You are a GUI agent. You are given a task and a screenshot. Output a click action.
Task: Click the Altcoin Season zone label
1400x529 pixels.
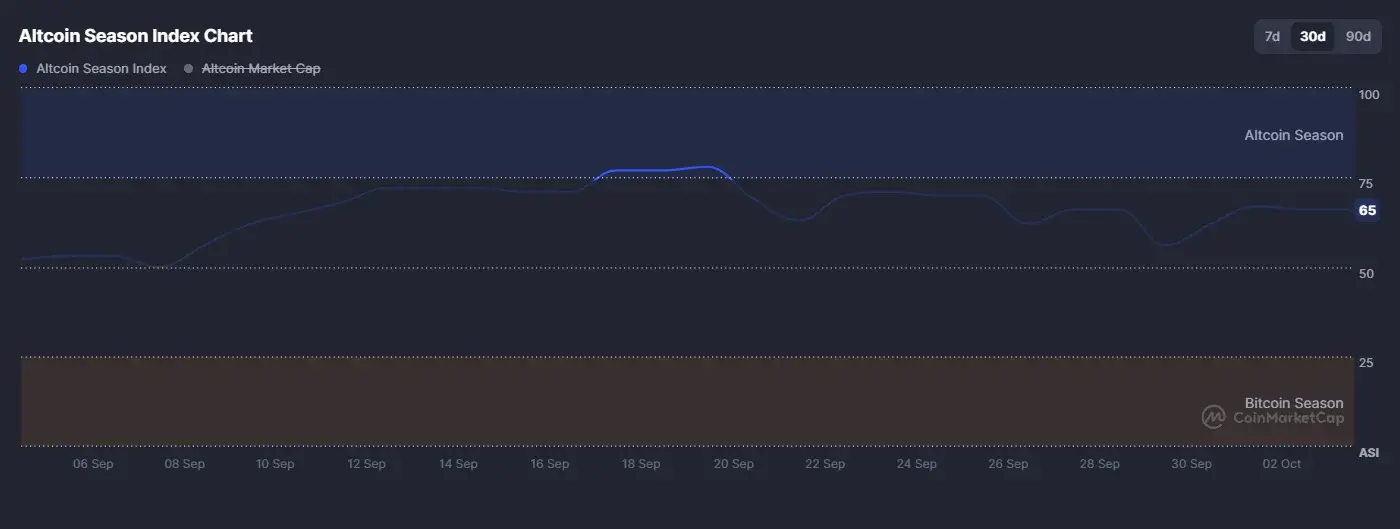point(1293,135)
